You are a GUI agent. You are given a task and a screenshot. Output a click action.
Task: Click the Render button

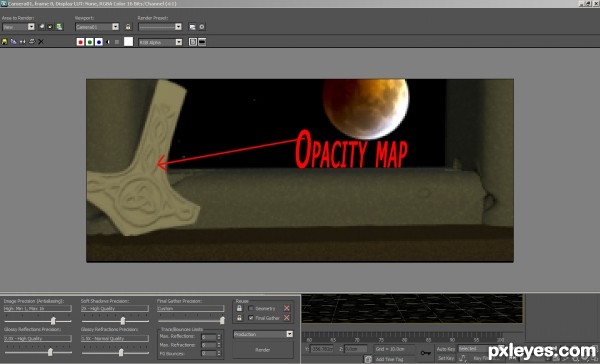(x=263, y=350)
